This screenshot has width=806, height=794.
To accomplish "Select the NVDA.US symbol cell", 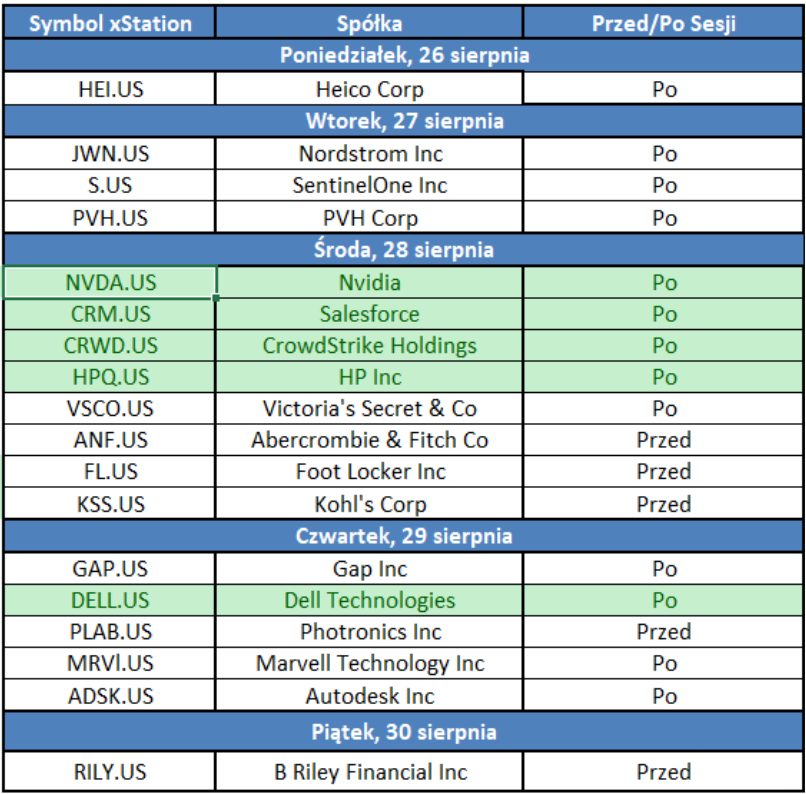I will [x=110, y=282].
